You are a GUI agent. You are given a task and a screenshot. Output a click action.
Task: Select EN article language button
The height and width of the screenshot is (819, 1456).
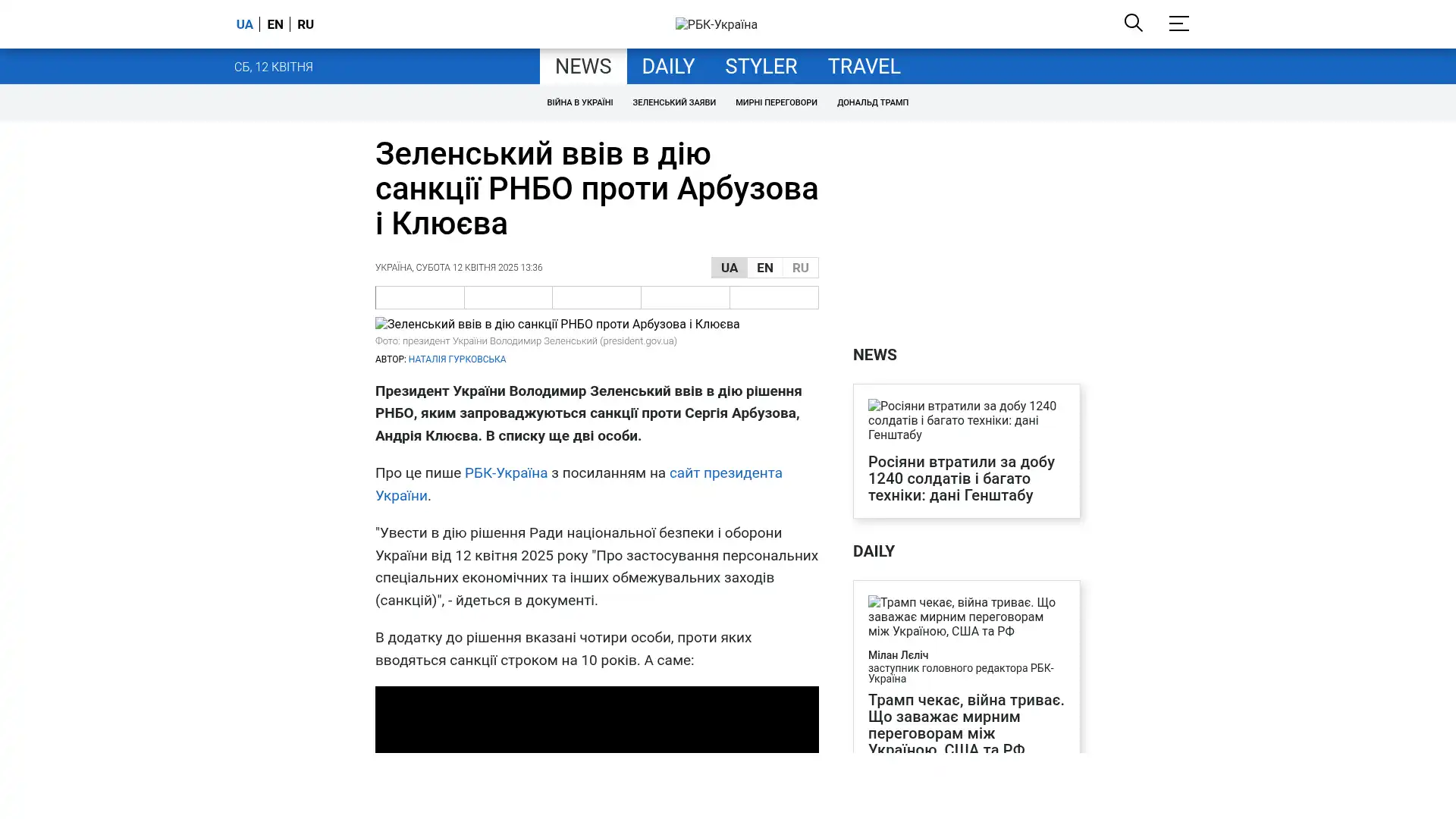coord(764,268)
